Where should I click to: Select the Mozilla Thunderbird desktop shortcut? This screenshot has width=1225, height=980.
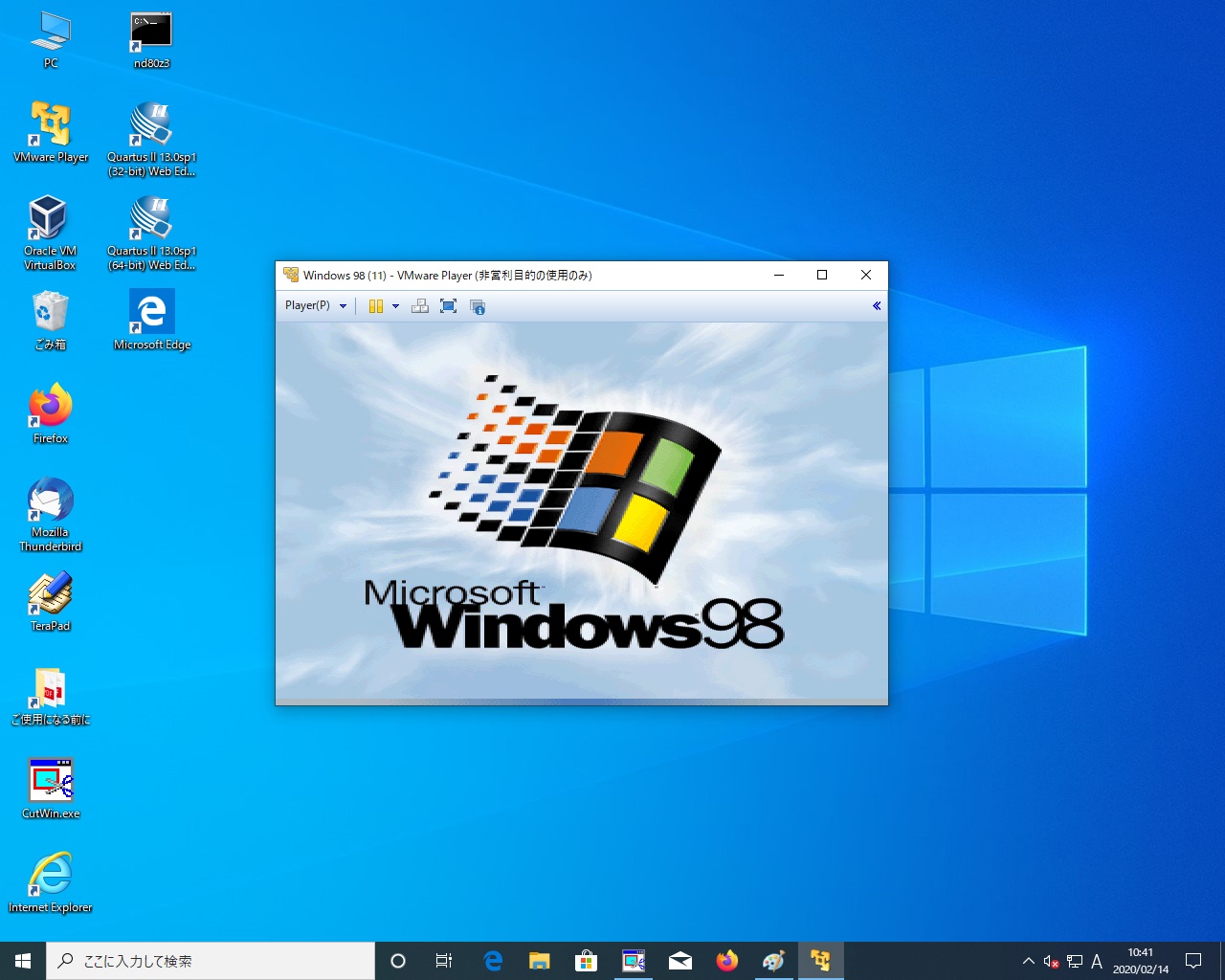(x=51, y=515)
